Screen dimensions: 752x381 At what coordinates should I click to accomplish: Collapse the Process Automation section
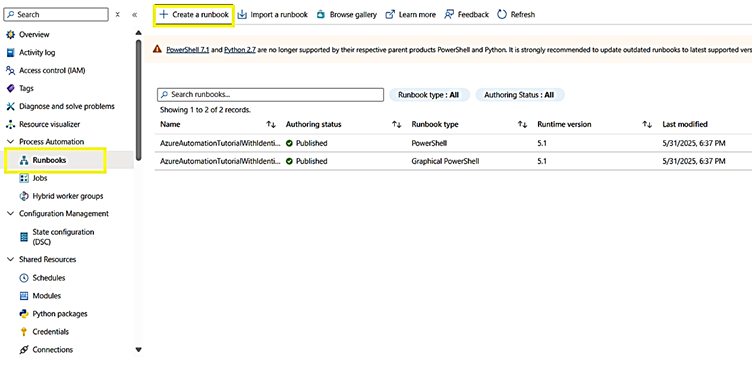coord(11,142)
